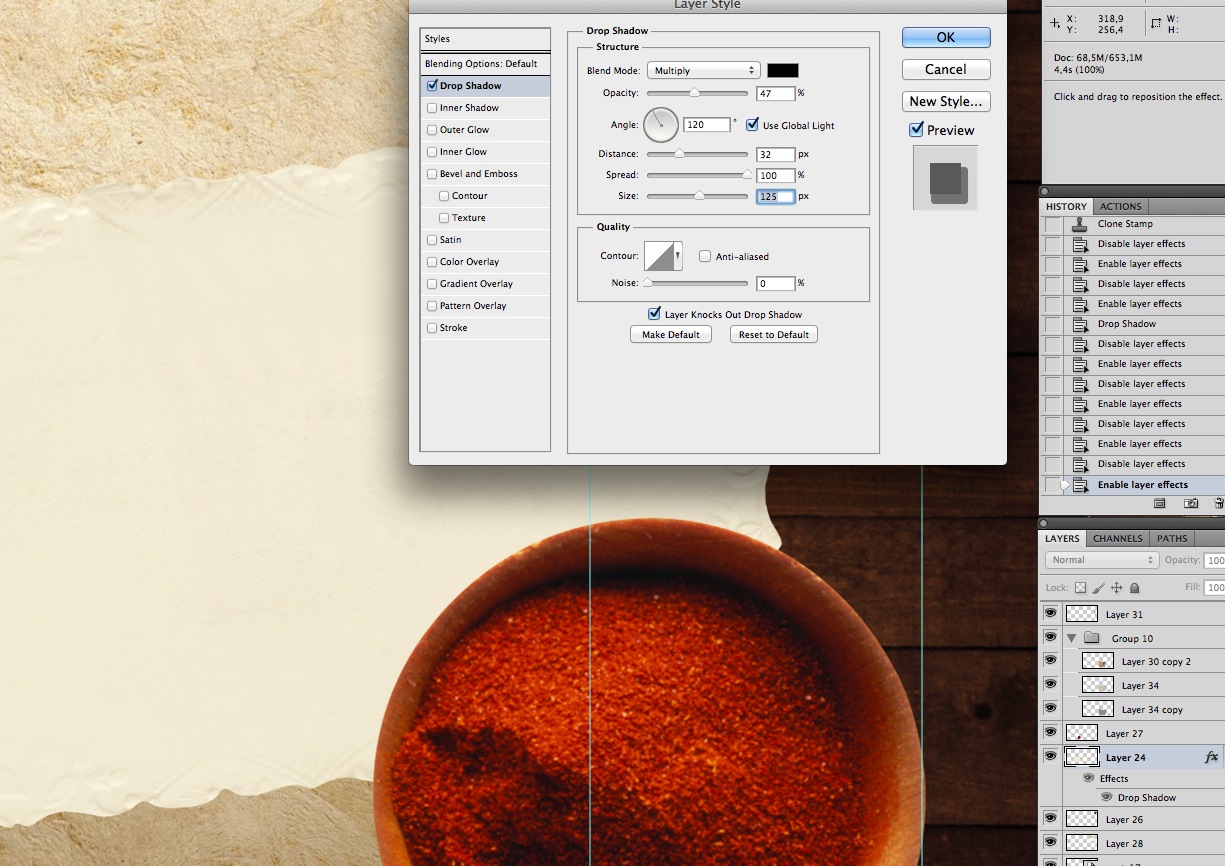
Task: Click the lock all padlock icon
Action: point(1134,588)
